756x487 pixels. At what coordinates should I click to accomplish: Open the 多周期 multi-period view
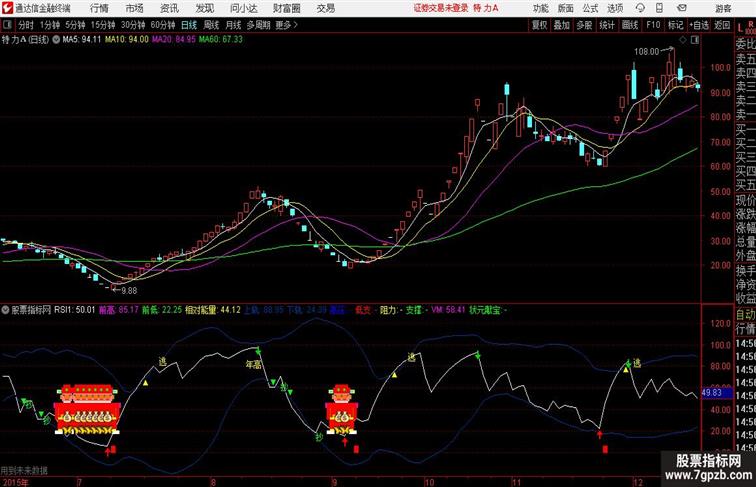click(x=258, y=25)
